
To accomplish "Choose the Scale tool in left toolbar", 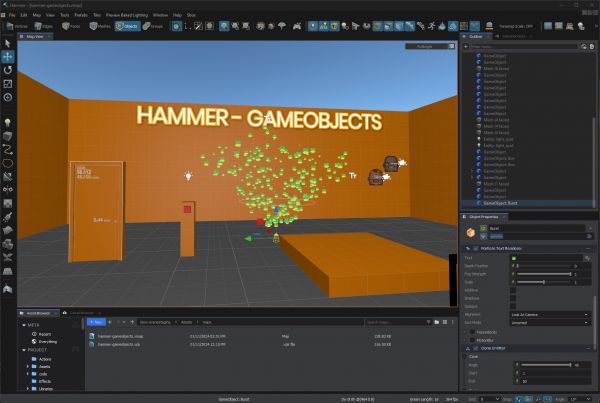I will click(8, 84).
